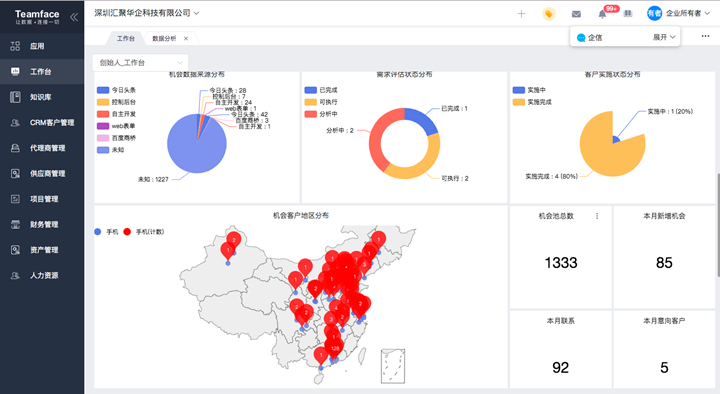
Task: Open the 代理商管理 sidebar icon
Action: 15,148
